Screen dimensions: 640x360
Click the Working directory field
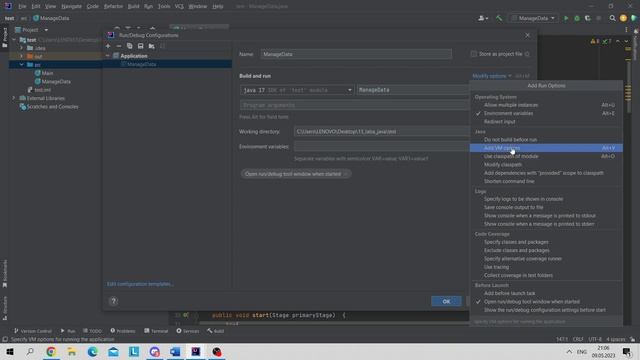[382, 131]
